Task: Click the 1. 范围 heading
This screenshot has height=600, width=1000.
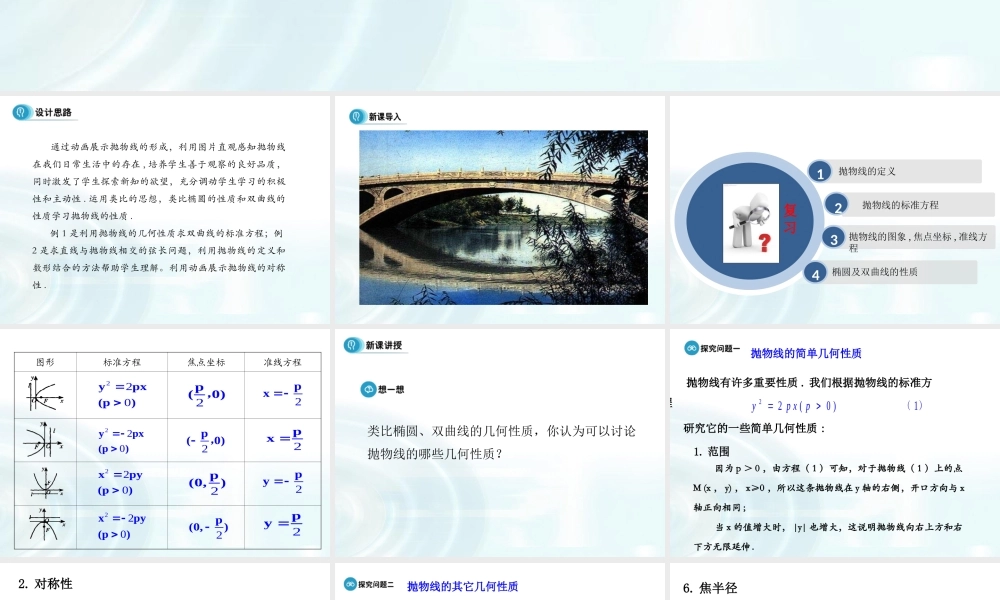Action: [712, 451]
